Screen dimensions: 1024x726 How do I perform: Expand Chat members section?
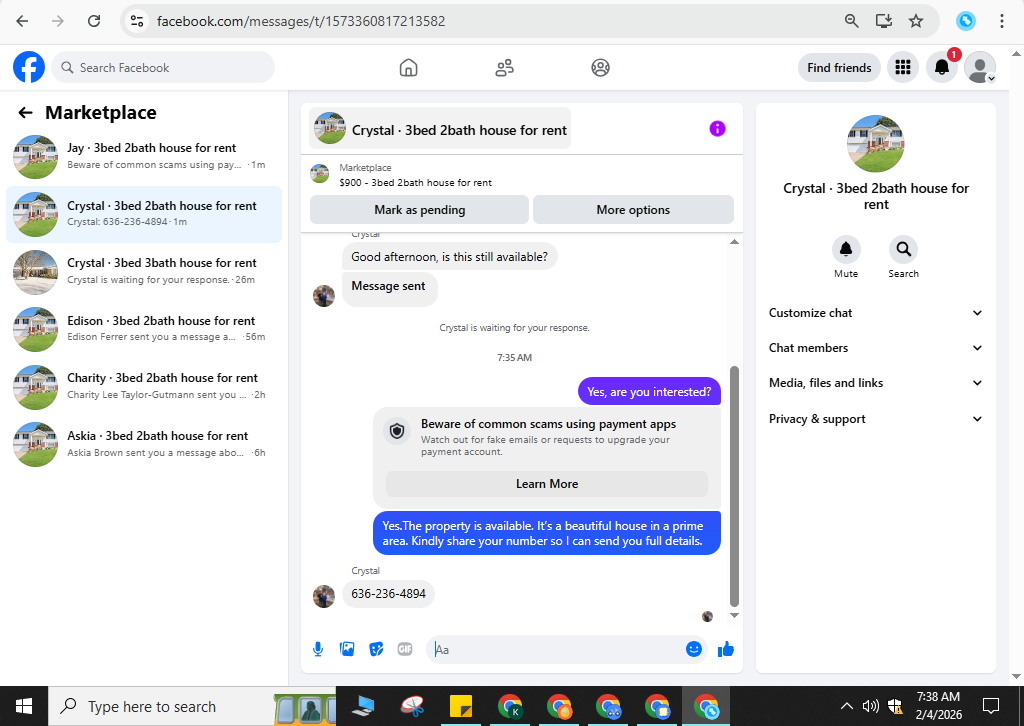(876, 348)
